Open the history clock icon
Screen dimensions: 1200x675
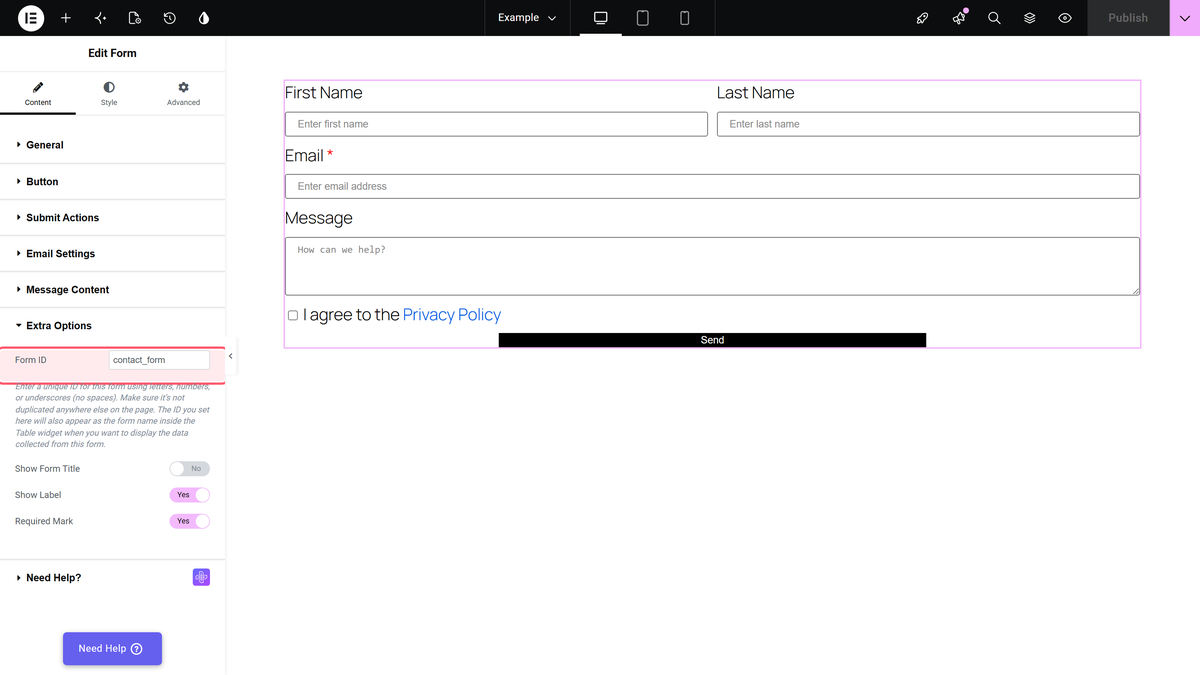point(170,18)
